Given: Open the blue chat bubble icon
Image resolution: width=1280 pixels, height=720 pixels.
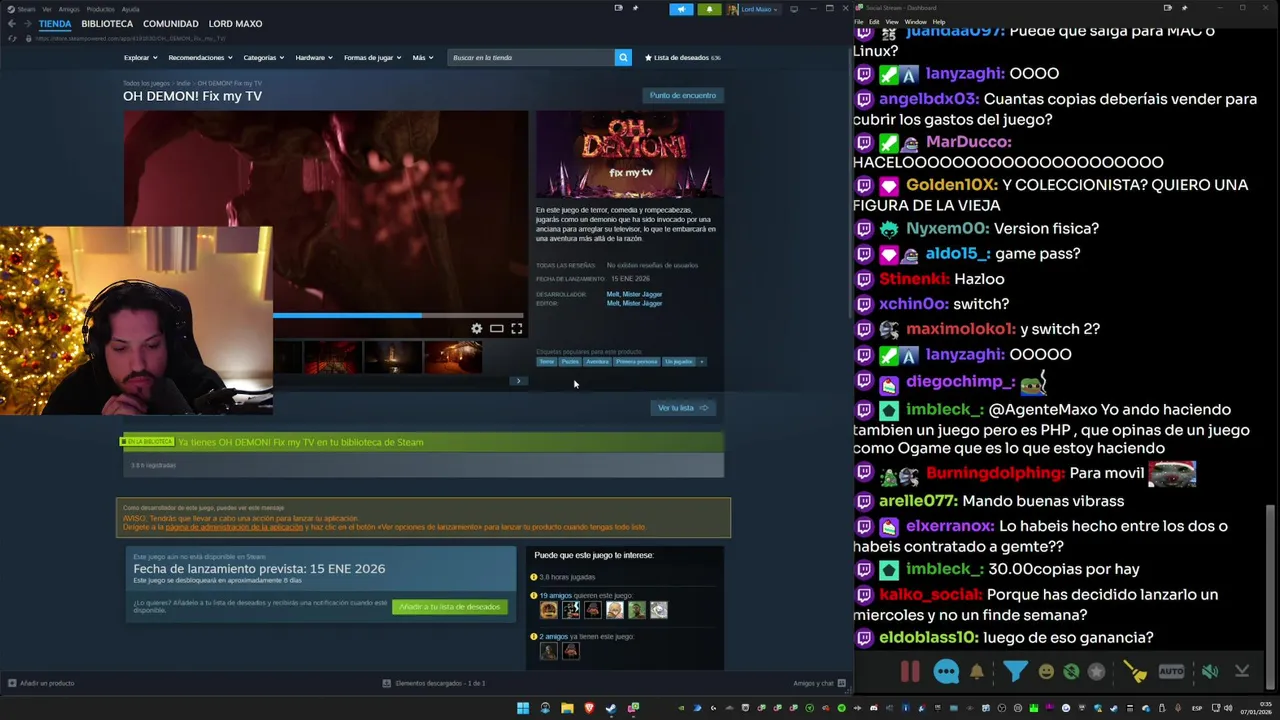Looking at the screenshot, I should (x=946, y=672).
